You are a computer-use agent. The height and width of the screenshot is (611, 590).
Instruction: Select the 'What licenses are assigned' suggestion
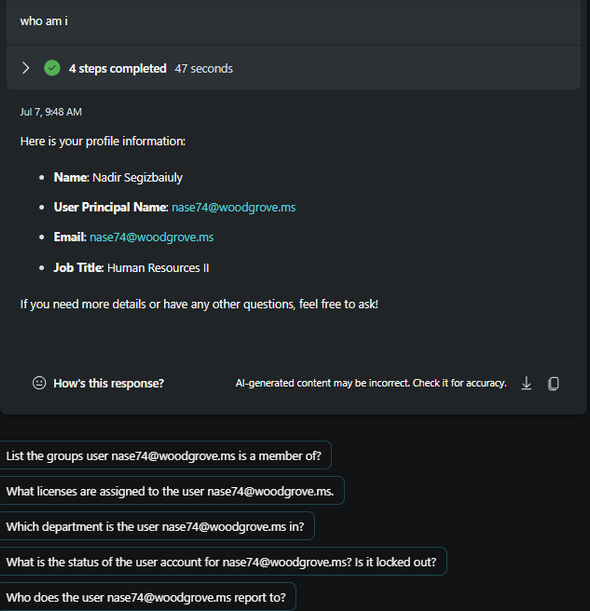pos(171,491)
